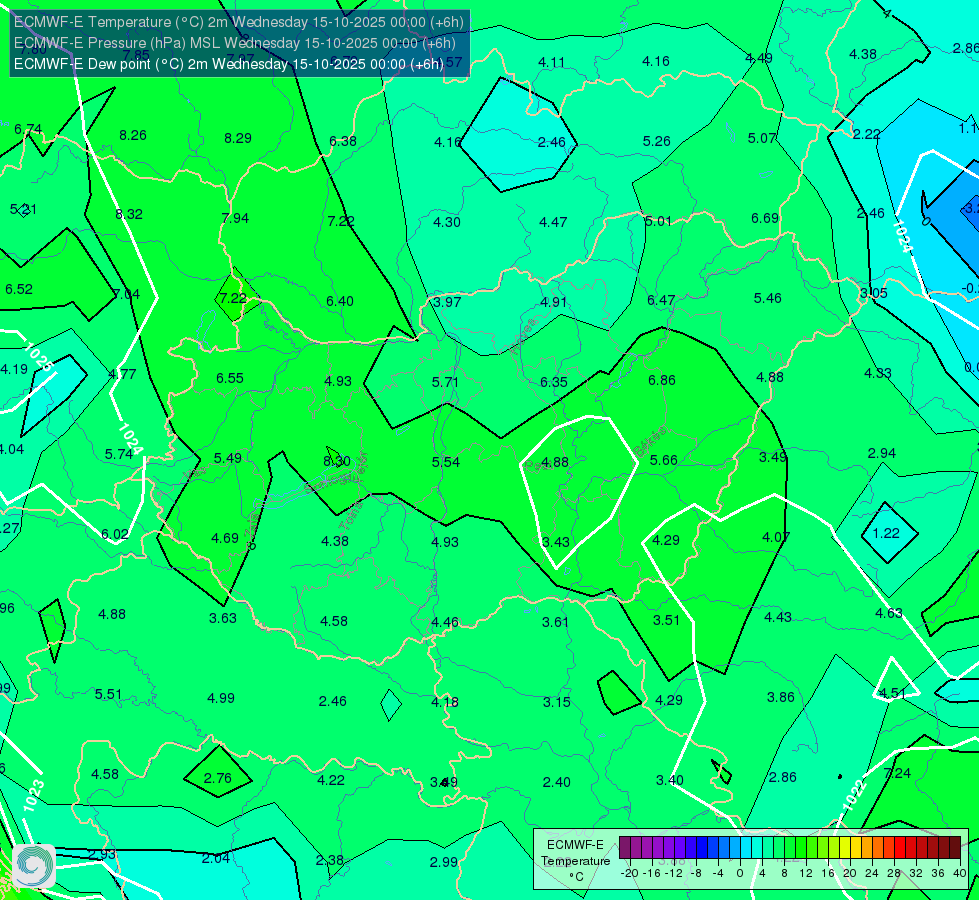The image size is (979, 900).
Task: Click the 5.07 temperature value
Action: coord(762,138)
